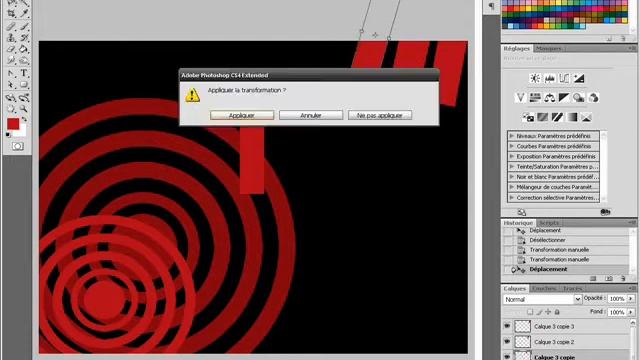Toggle lock position in Calques
The height and width of the screenshot is (360, 640).
point(548,312)
